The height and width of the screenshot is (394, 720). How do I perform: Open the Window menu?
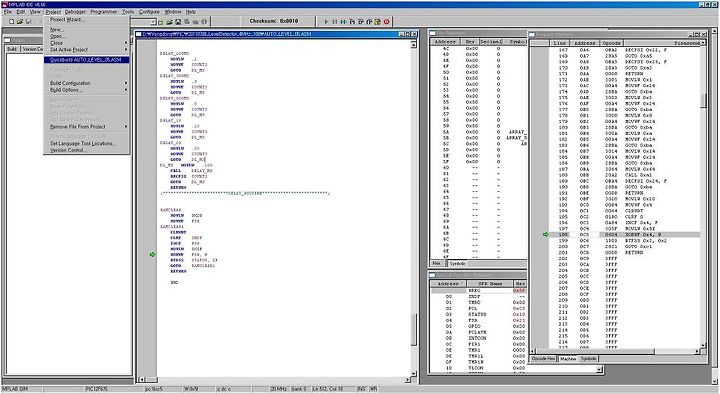coord(173,11)
